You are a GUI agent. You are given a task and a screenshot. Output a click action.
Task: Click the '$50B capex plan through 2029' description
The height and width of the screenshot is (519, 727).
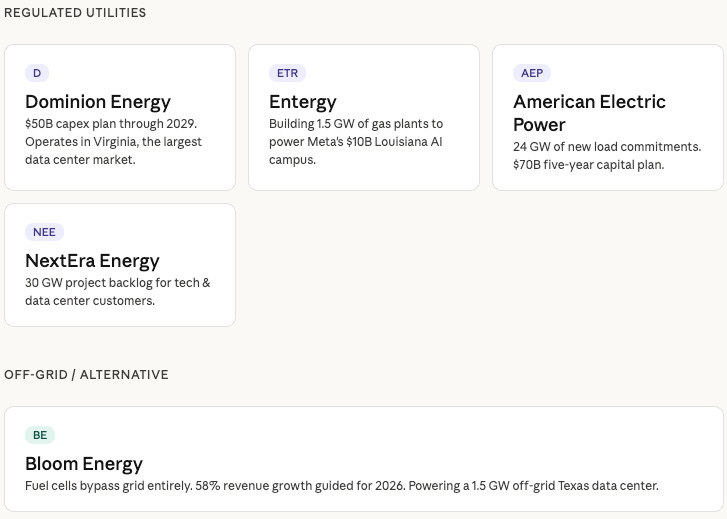point(114,142)
